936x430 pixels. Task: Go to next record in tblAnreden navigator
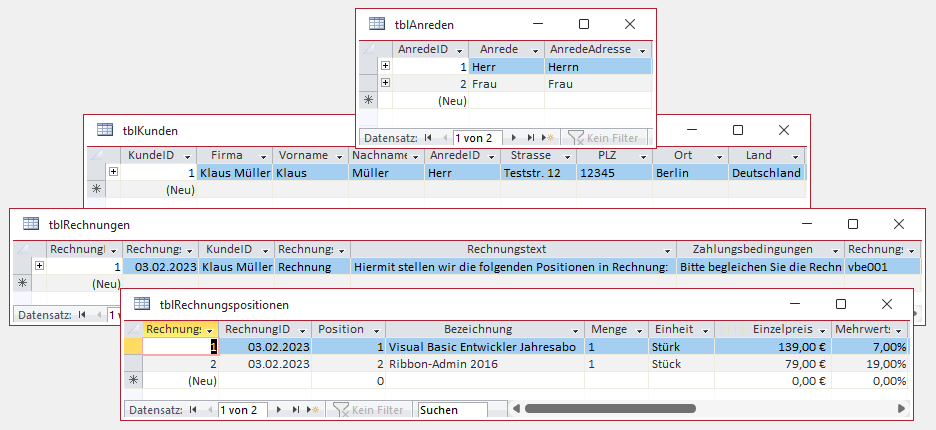(515, 137)
